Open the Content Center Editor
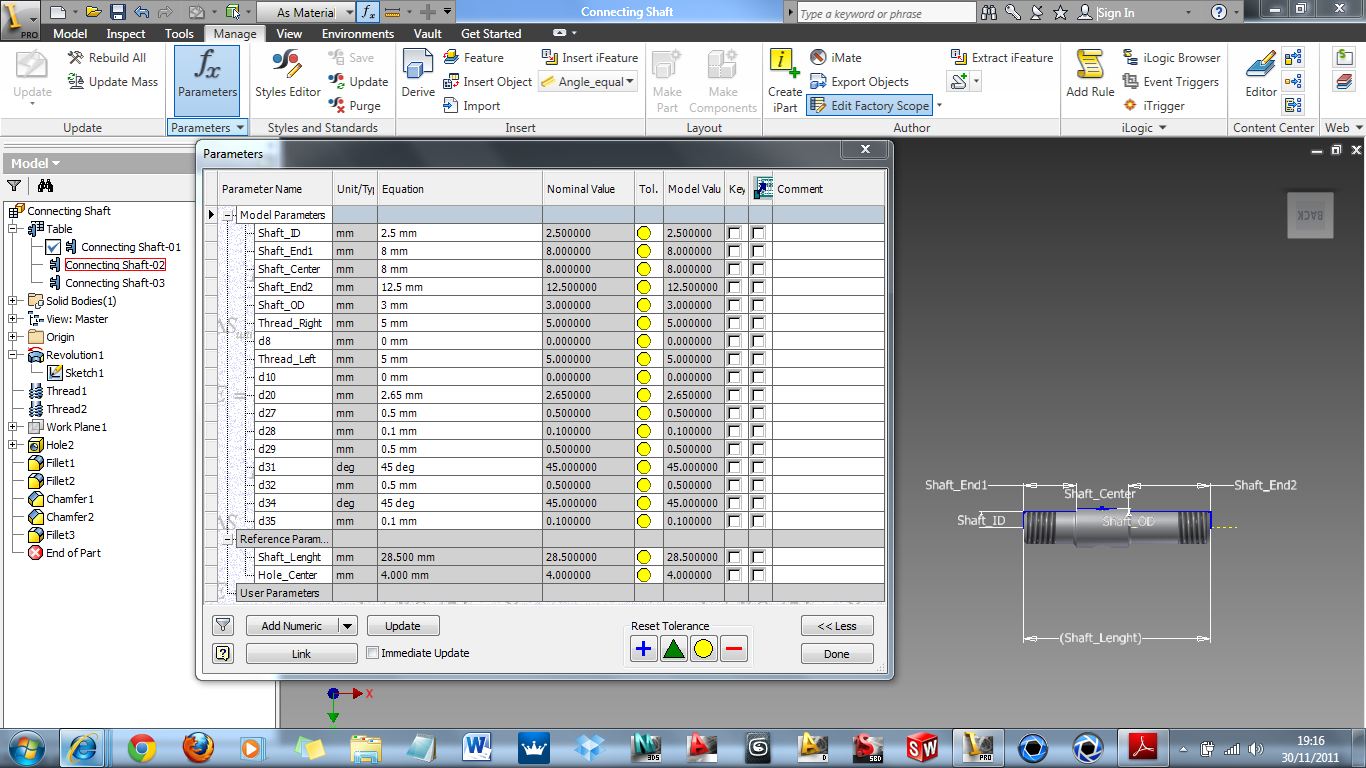Image resolution: width=1366 pixels, height=768 pixels. (x=1260, y=75)
